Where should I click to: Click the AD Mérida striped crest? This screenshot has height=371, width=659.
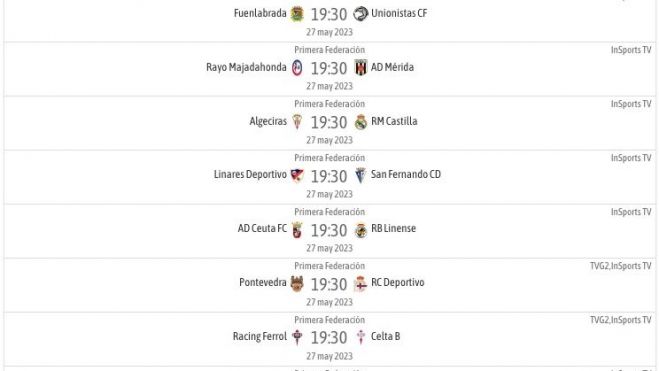coord(361,68)
